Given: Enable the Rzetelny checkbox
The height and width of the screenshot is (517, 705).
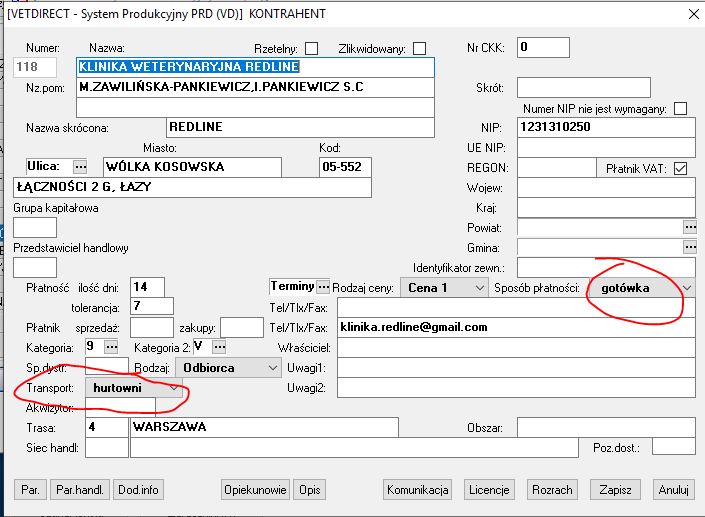Looking at the screenshot, I should [x=312, y=48].
